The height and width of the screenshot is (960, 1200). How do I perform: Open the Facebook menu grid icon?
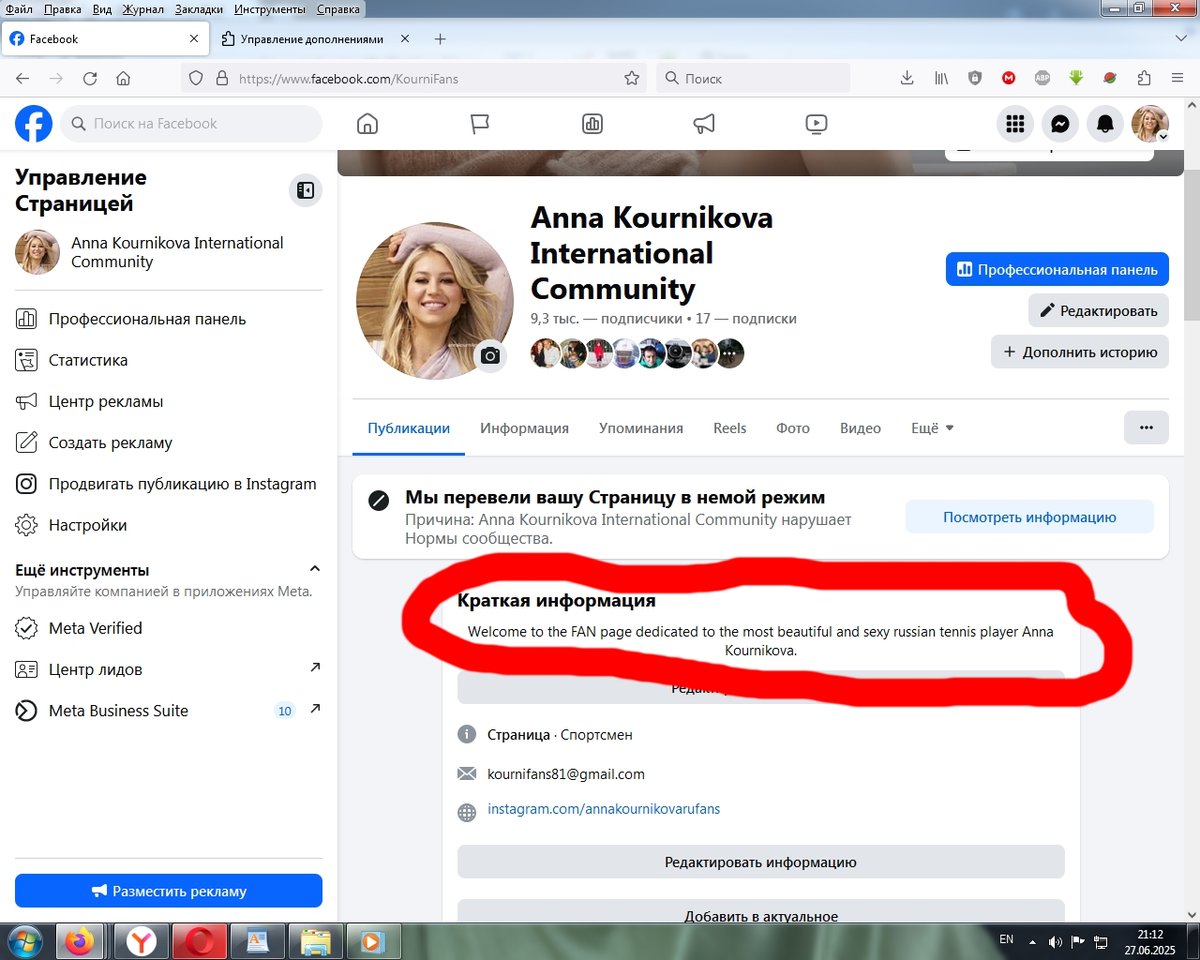(1015, 124)
